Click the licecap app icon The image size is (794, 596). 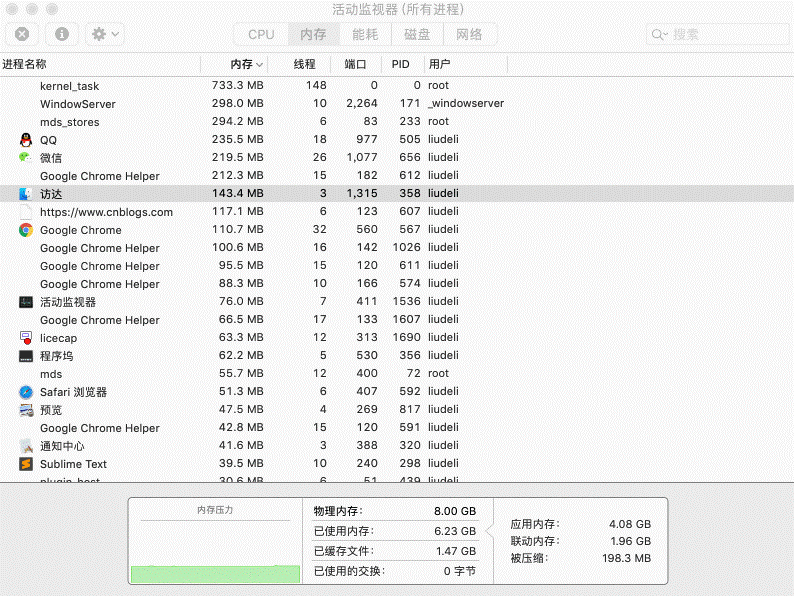[26, 338]
